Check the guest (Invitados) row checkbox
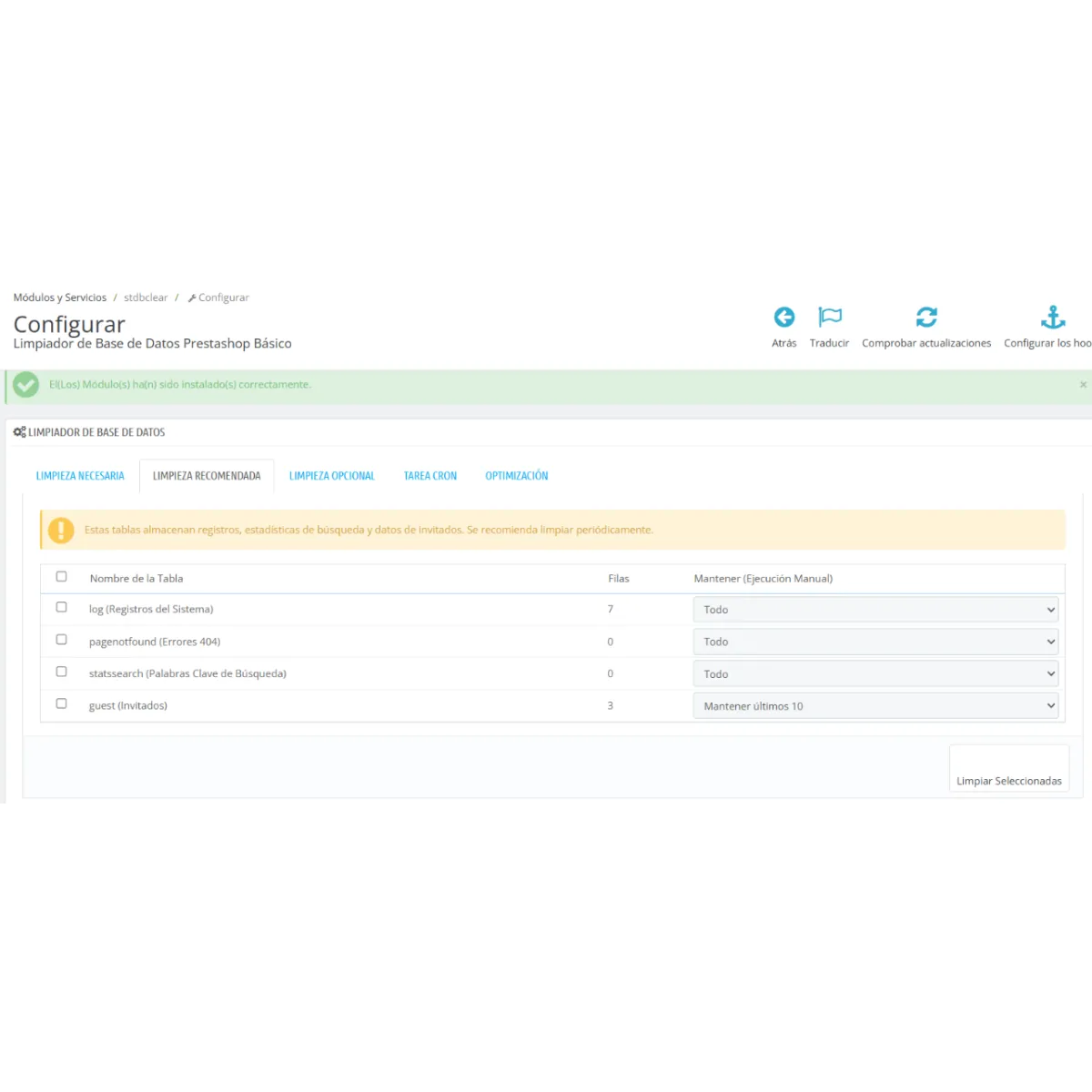Screen dimensions: 1092x1092 tap(62, 703)
